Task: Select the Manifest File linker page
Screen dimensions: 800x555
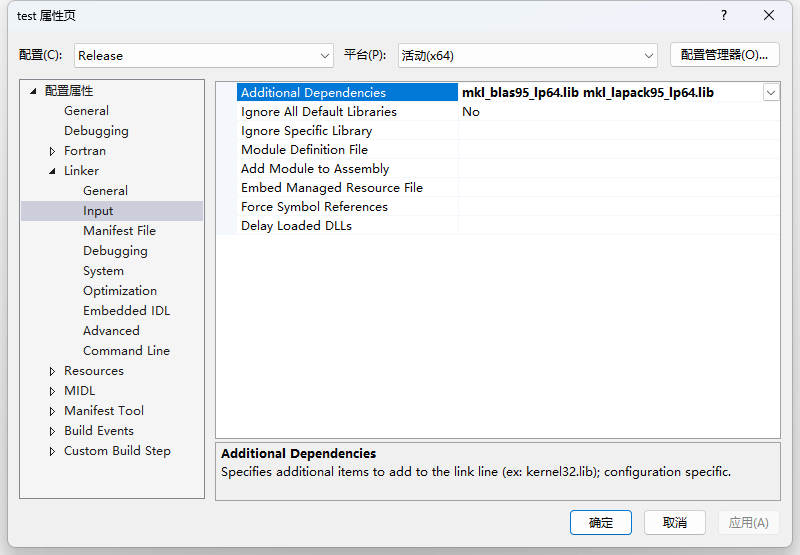Action: coord(119,231)
